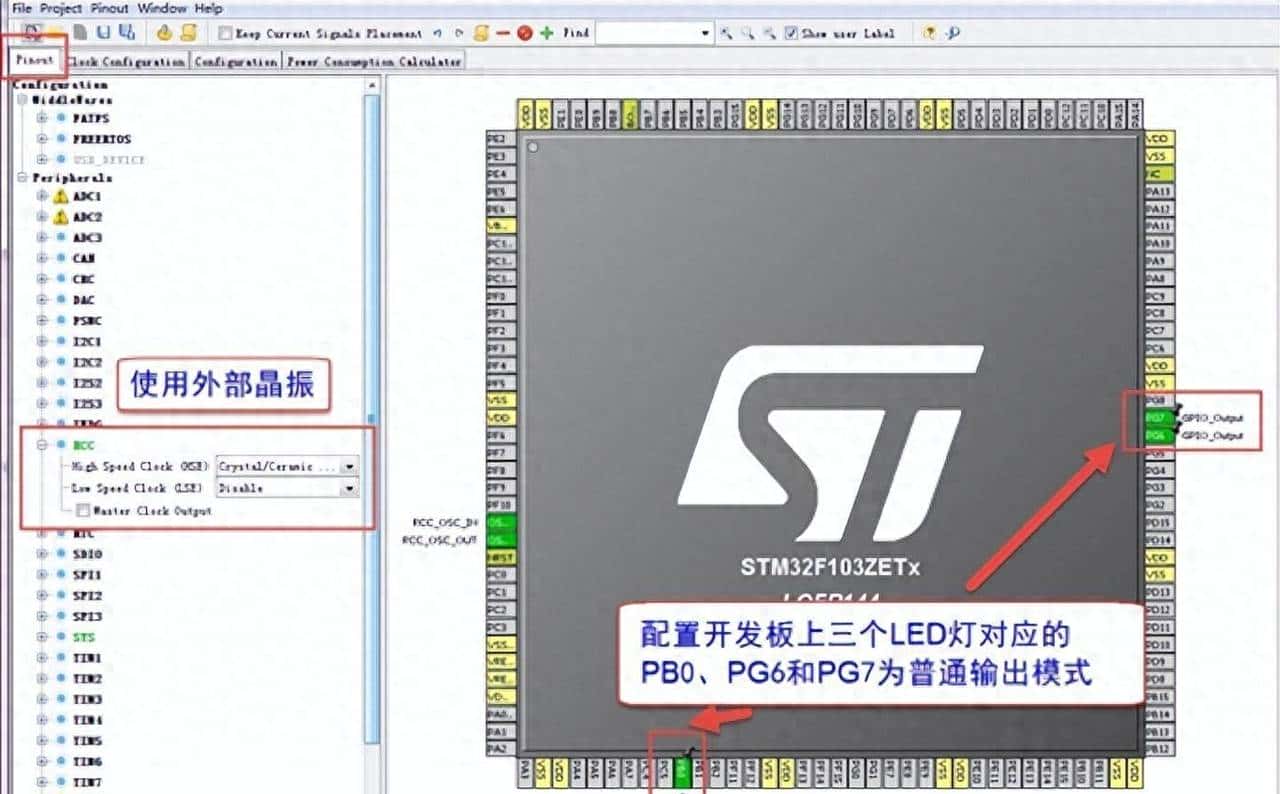Viewport: 1280px width, 794px height.
Task: Tick the Master Clock Output checkbox
Action: (82, 511)
